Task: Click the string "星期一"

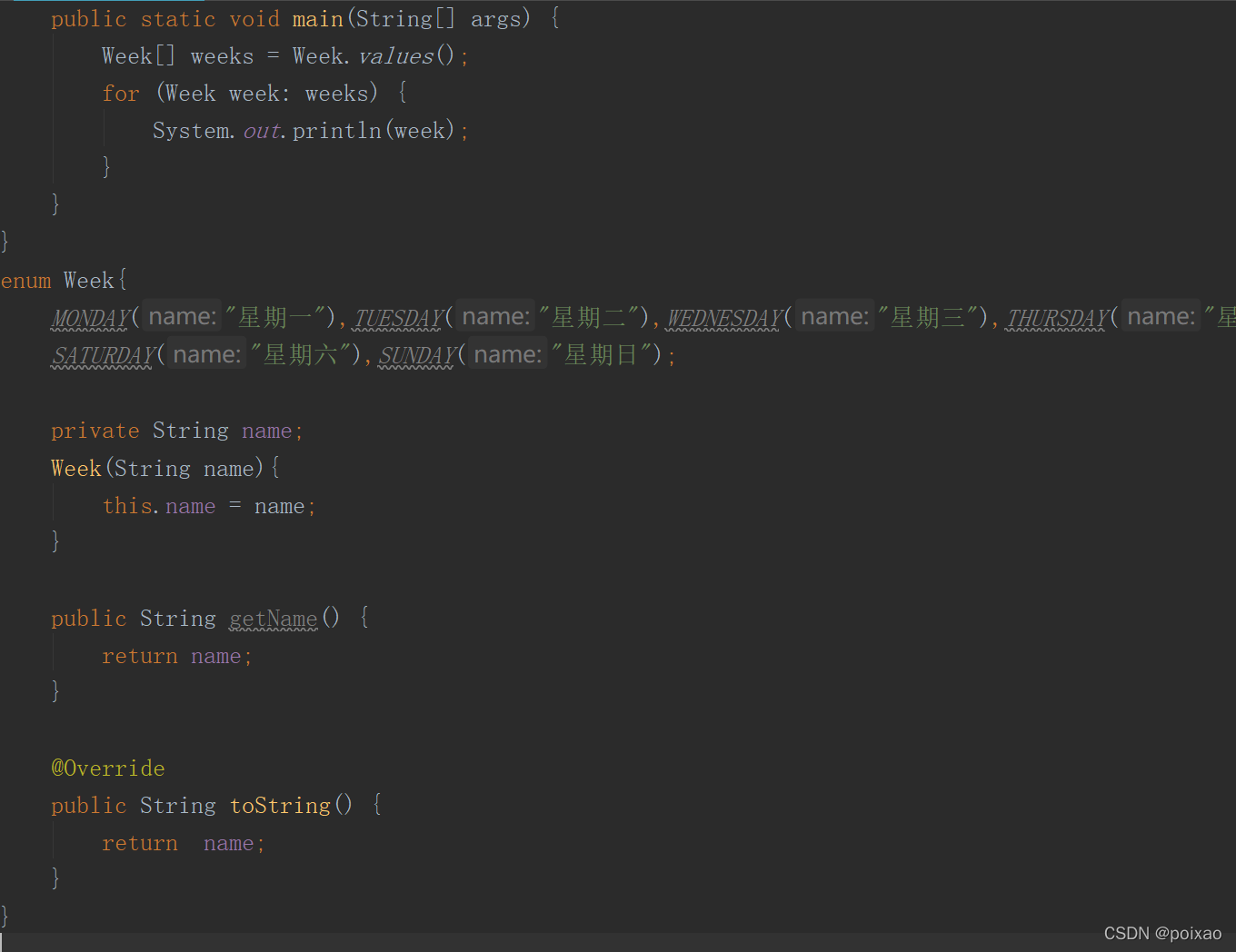Action: [274, 318]
